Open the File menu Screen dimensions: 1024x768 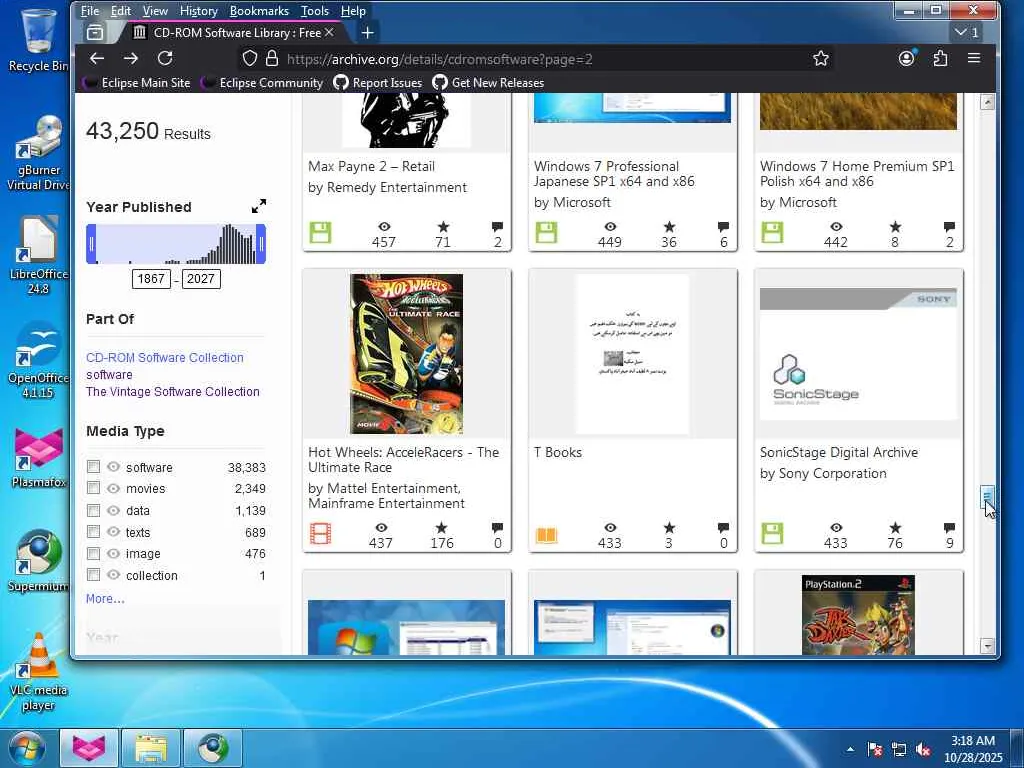90,11
